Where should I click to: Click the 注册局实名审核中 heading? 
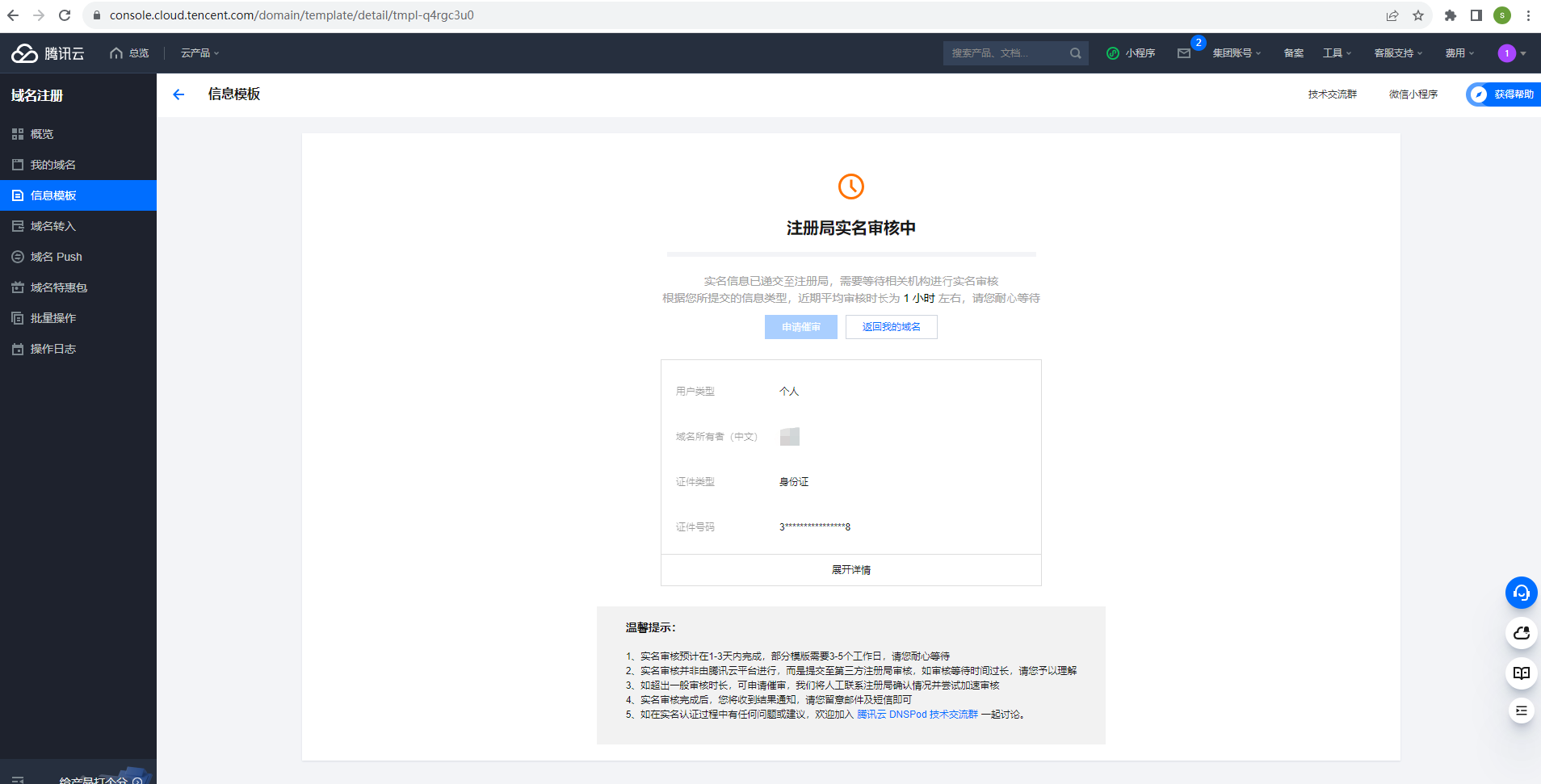tap(851, 228)
